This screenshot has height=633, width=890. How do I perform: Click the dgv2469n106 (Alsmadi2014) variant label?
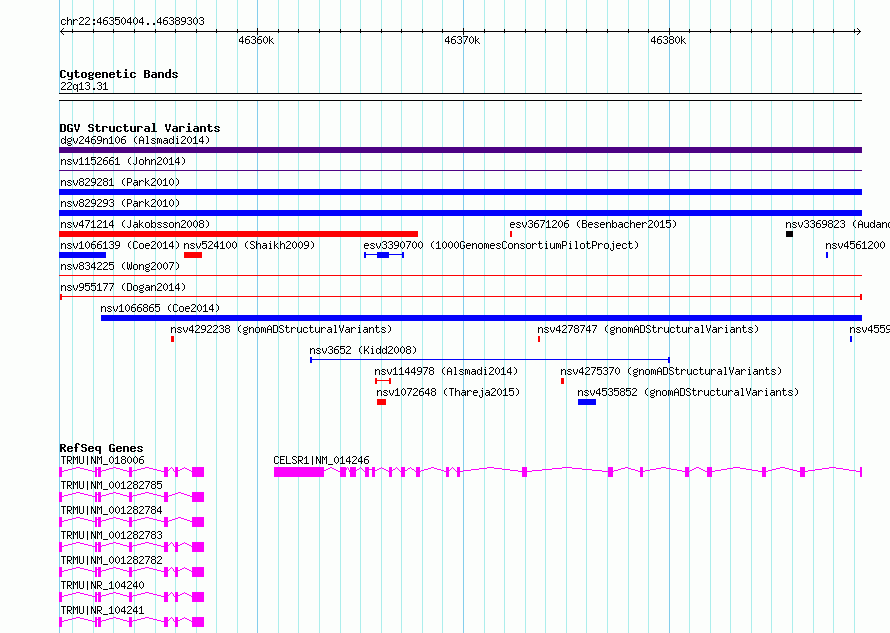click(x=135, y=140)
